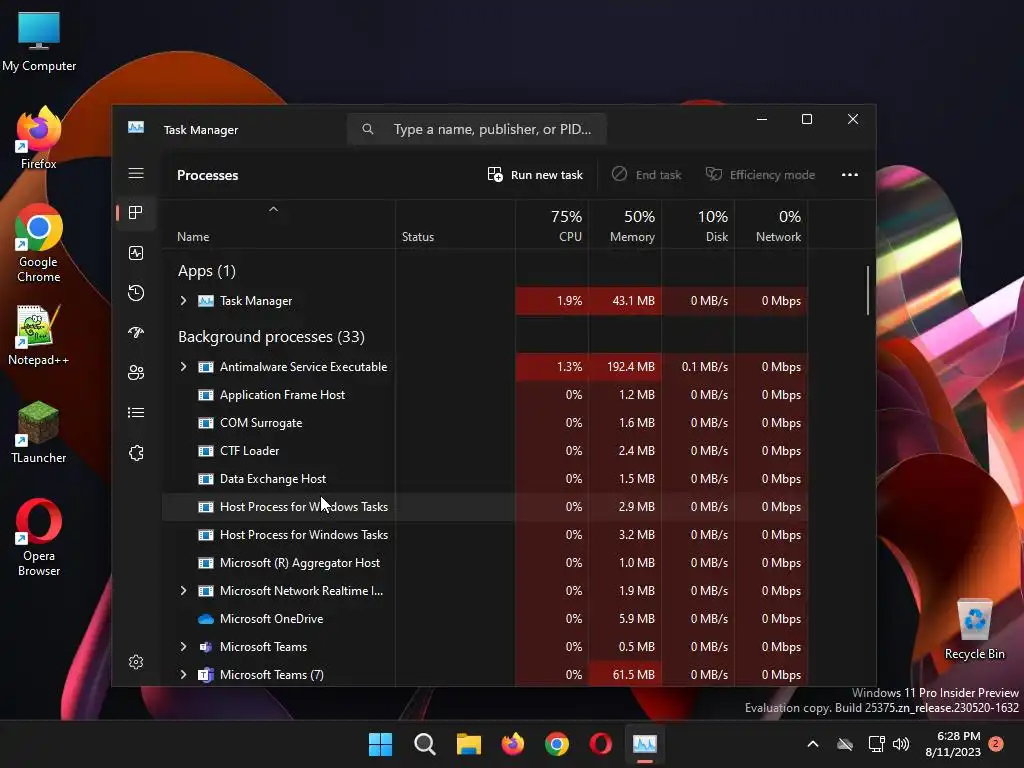This screenshot has height=768, width=1024.
Task: Open Task Manager Settings gear
Action: tap(136, 662)
